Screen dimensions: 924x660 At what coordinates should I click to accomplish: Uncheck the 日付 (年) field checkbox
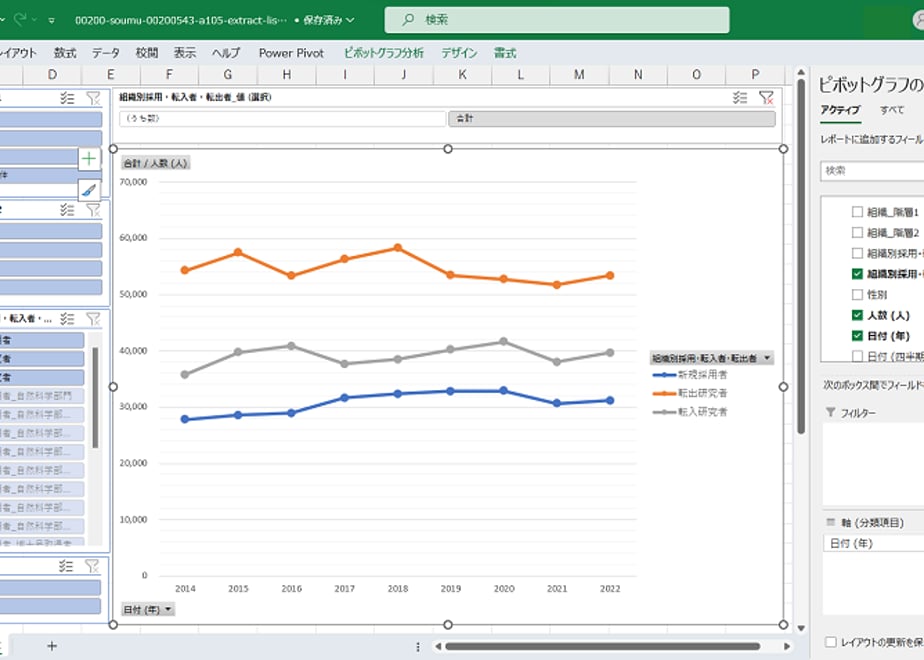[x=857, y=335]
